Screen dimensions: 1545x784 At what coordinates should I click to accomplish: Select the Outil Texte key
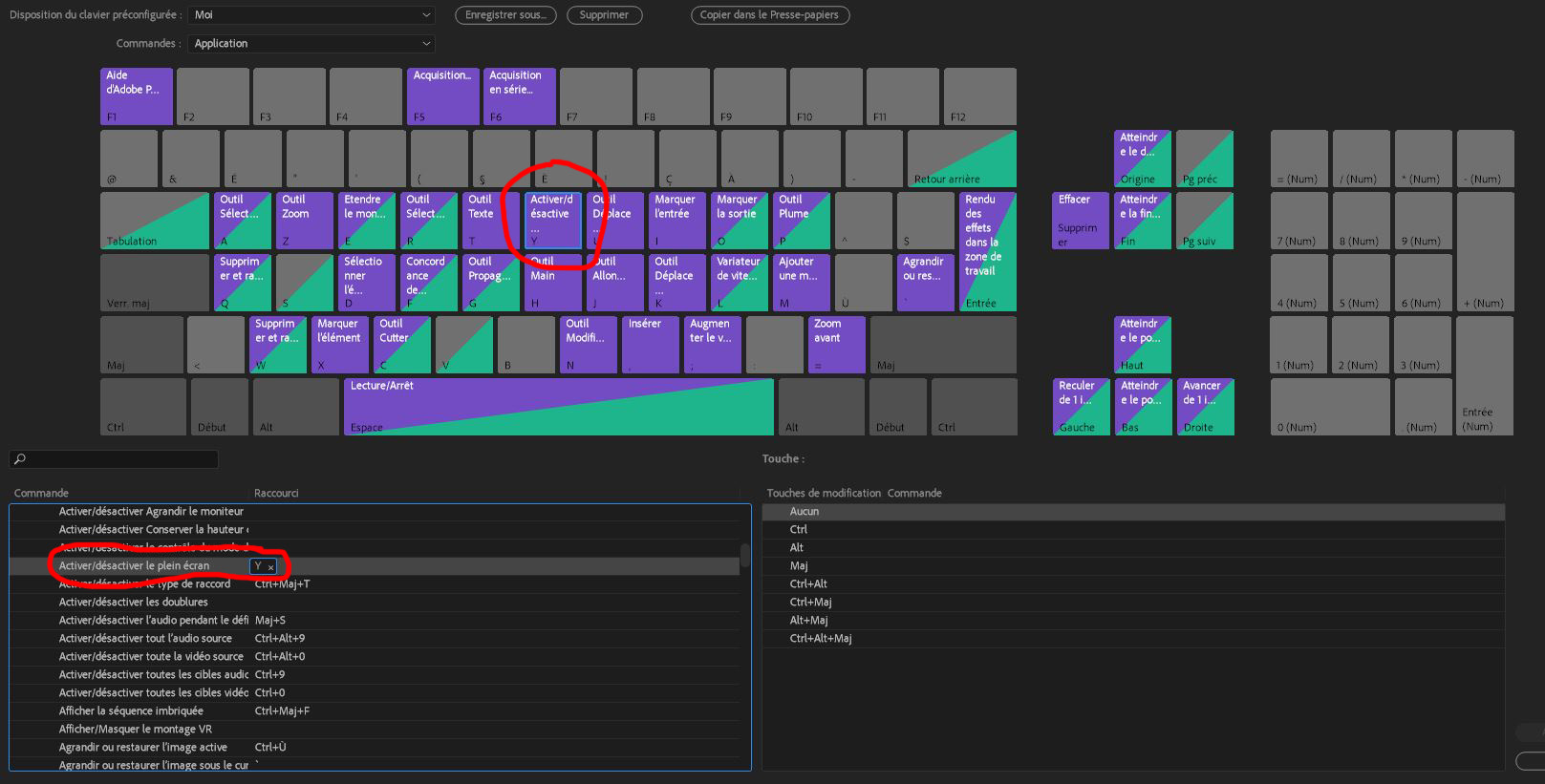[x=490, y=221]
